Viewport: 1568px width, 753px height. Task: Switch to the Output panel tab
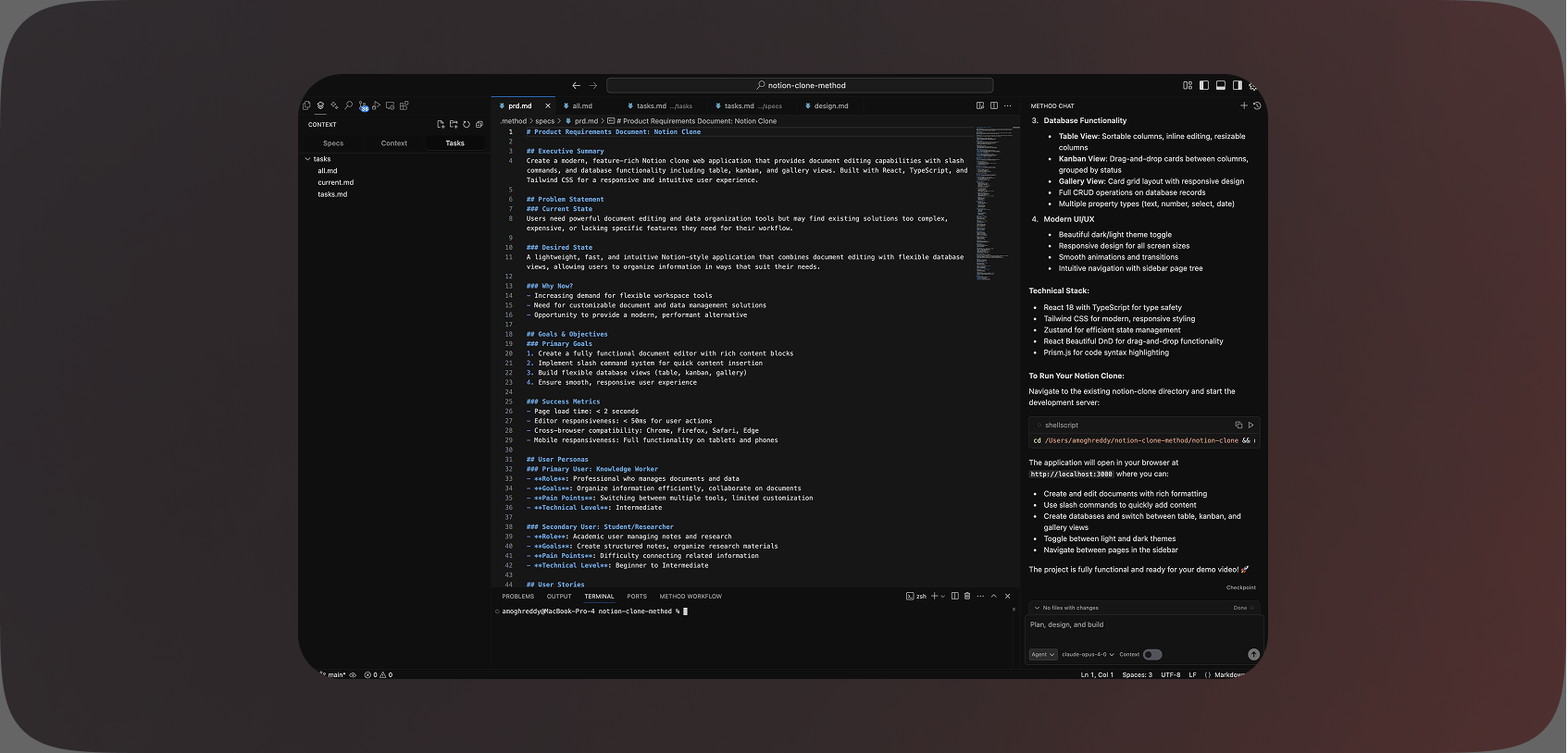click(x=559, y=597)
